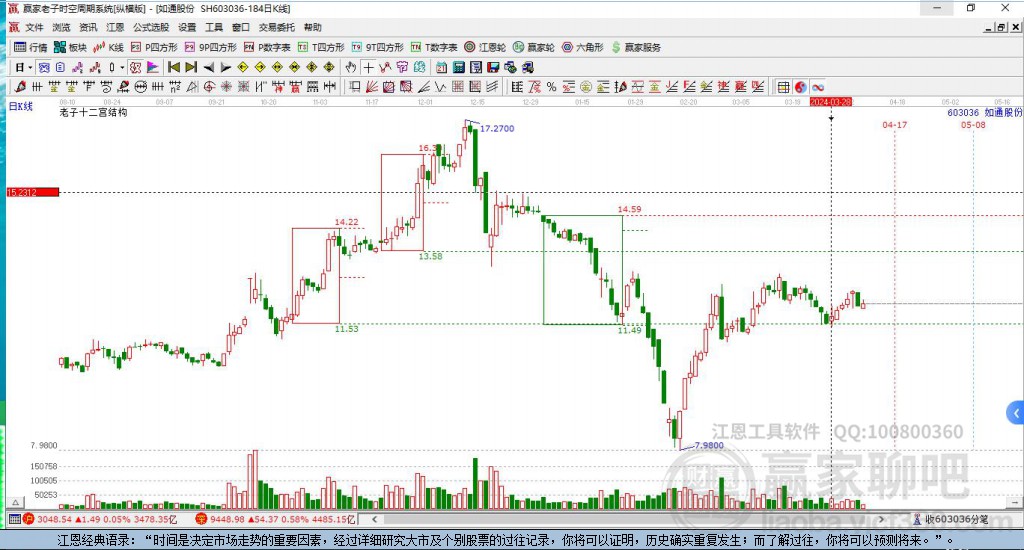The image size is (1024, 550).
Task: Open the calendar date icon
Action: tap(441, 67)
